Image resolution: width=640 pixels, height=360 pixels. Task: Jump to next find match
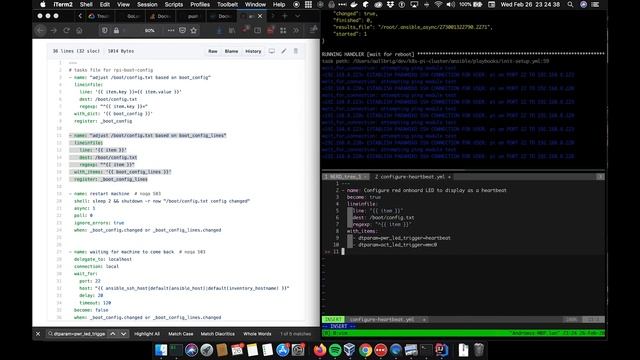pos(123,334)
